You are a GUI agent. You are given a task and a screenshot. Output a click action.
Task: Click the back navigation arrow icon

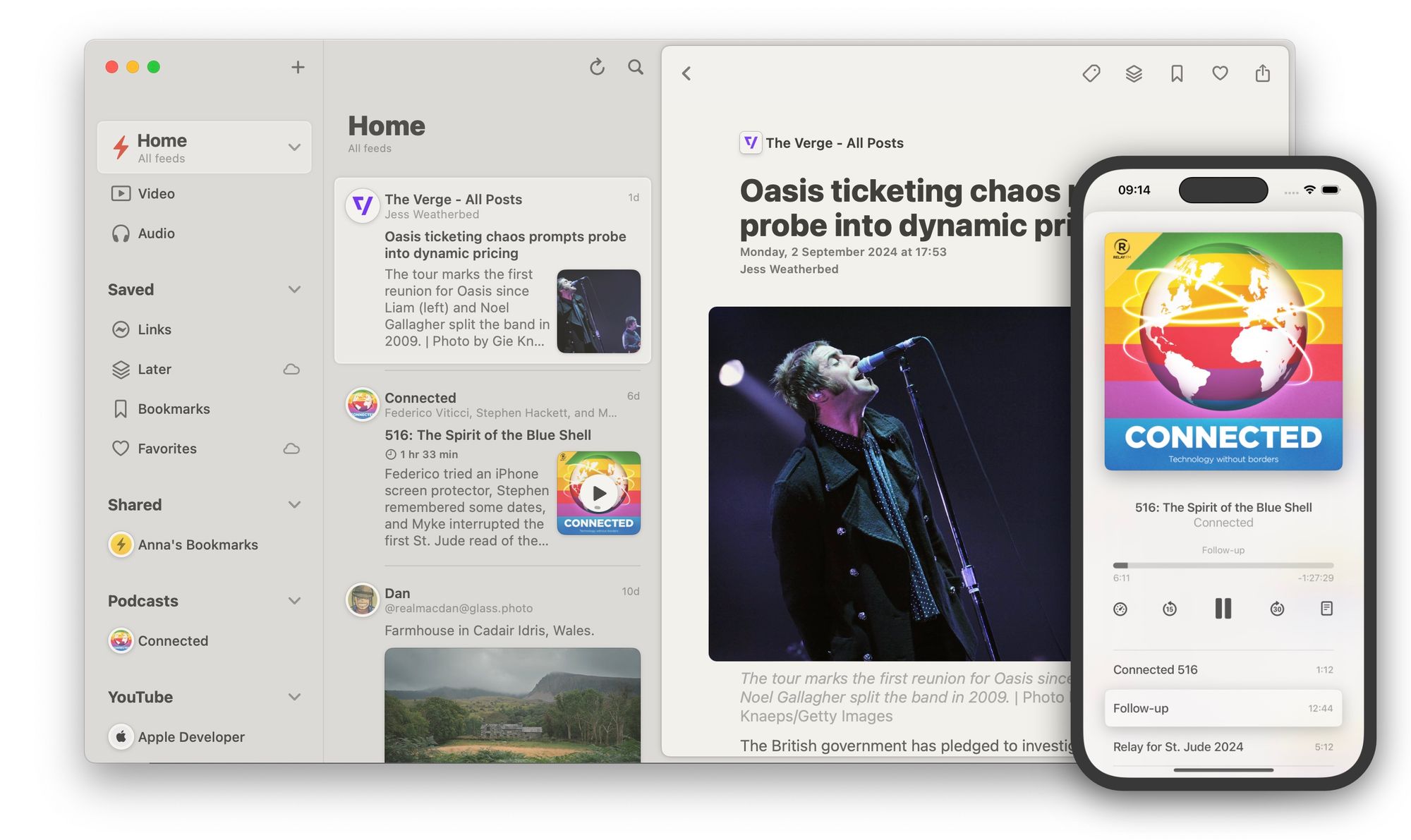point(686,71)
